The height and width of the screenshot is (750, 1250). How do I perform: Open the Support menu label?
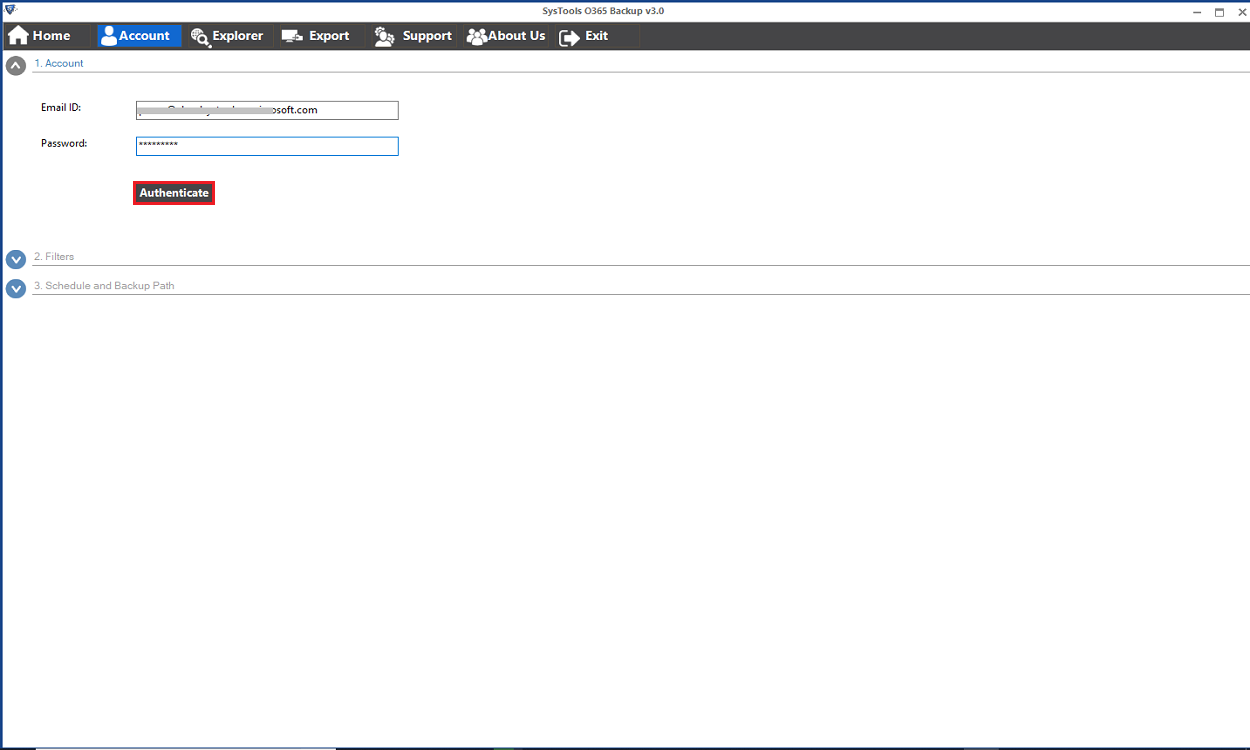pos(427,36)
